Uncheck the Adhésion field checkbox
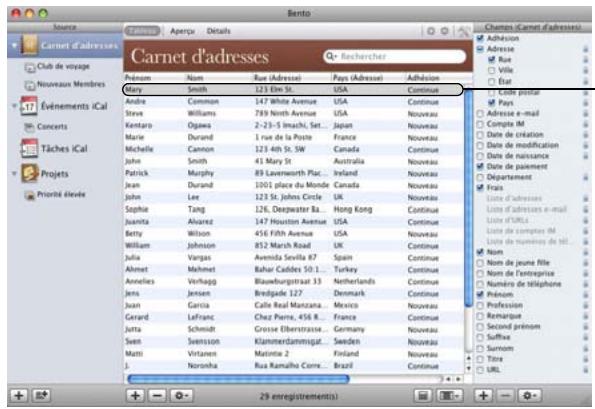 coord(480,38)
